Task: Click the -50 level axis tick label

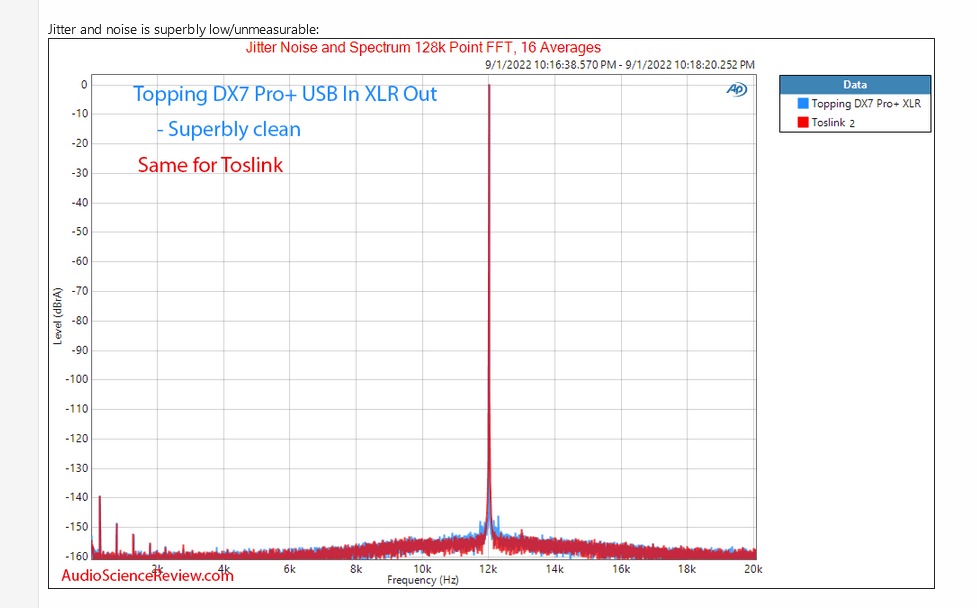Action: 80,232
